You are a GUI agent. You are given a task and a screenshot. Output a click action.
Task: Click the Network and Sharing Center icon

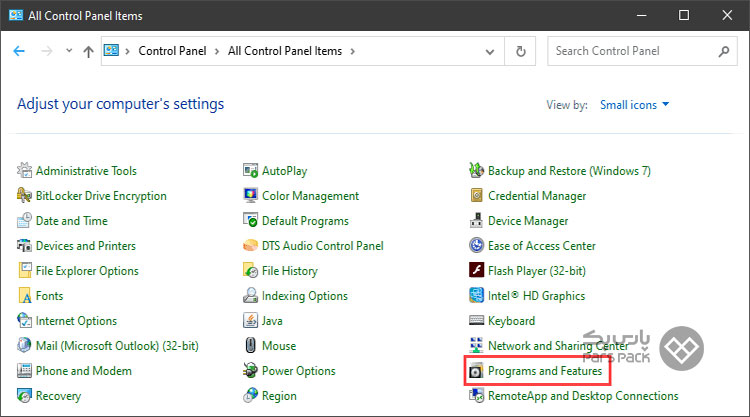tap(476, 345)
